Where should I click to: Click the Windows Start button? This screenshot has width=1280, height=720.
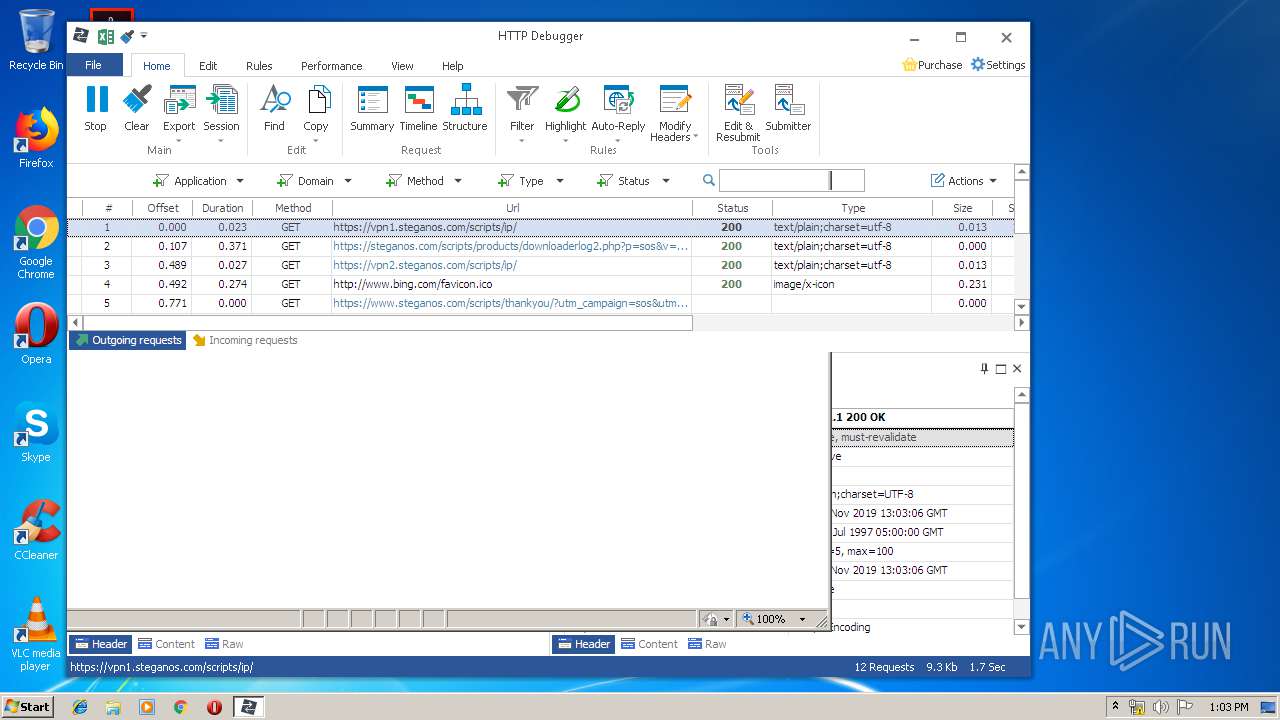click(27, 706)
